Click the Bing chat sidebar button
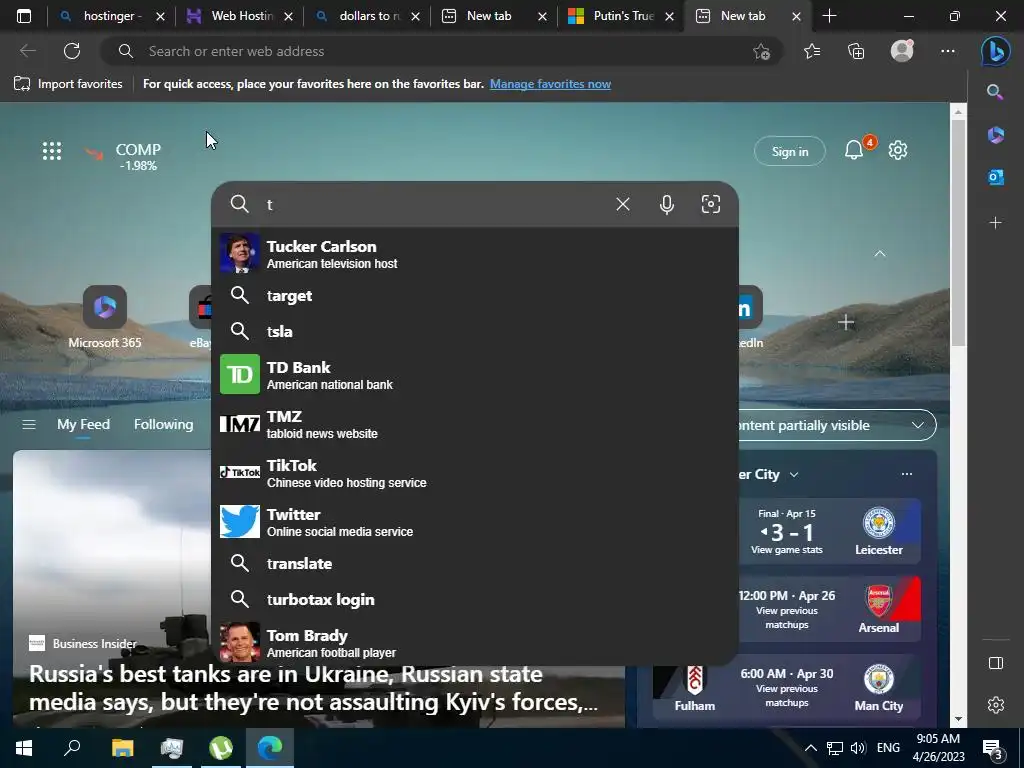The image size is (1024, 768). 995,51
